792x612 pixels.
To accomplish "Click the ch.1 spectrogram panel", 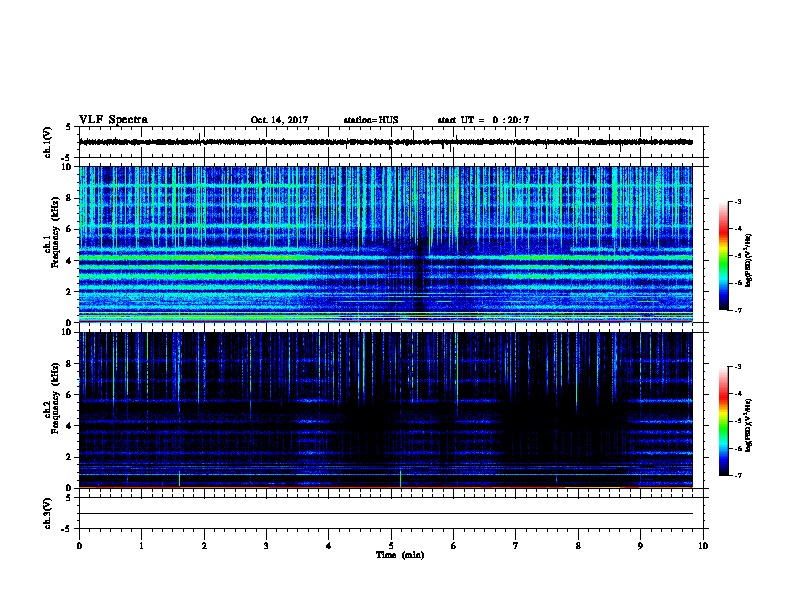I will tap(386, 244).
